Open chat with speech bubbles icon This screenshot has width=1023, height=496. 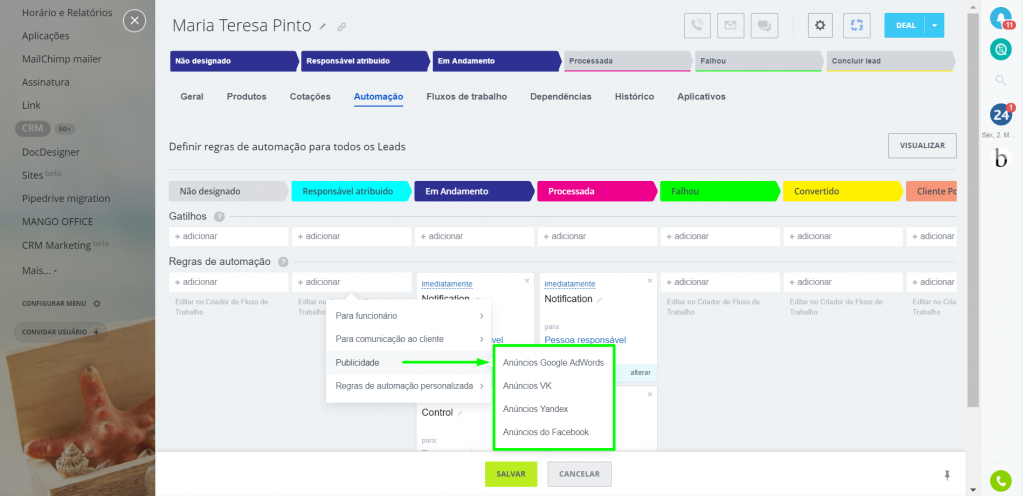764,25
